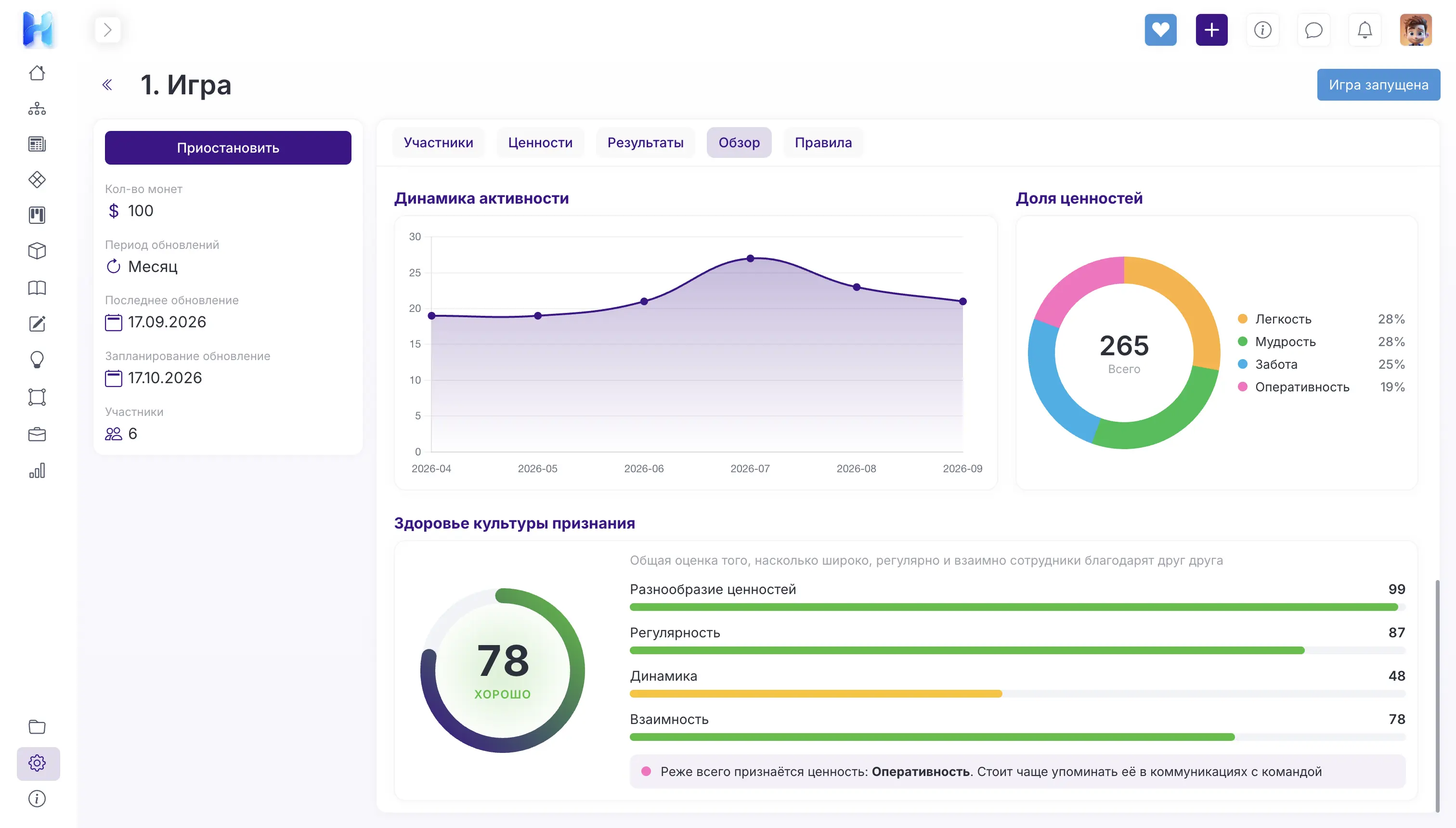Click the Игра запущена status button
This screenshot has width=1456, height=828.
pos(1378,85)
